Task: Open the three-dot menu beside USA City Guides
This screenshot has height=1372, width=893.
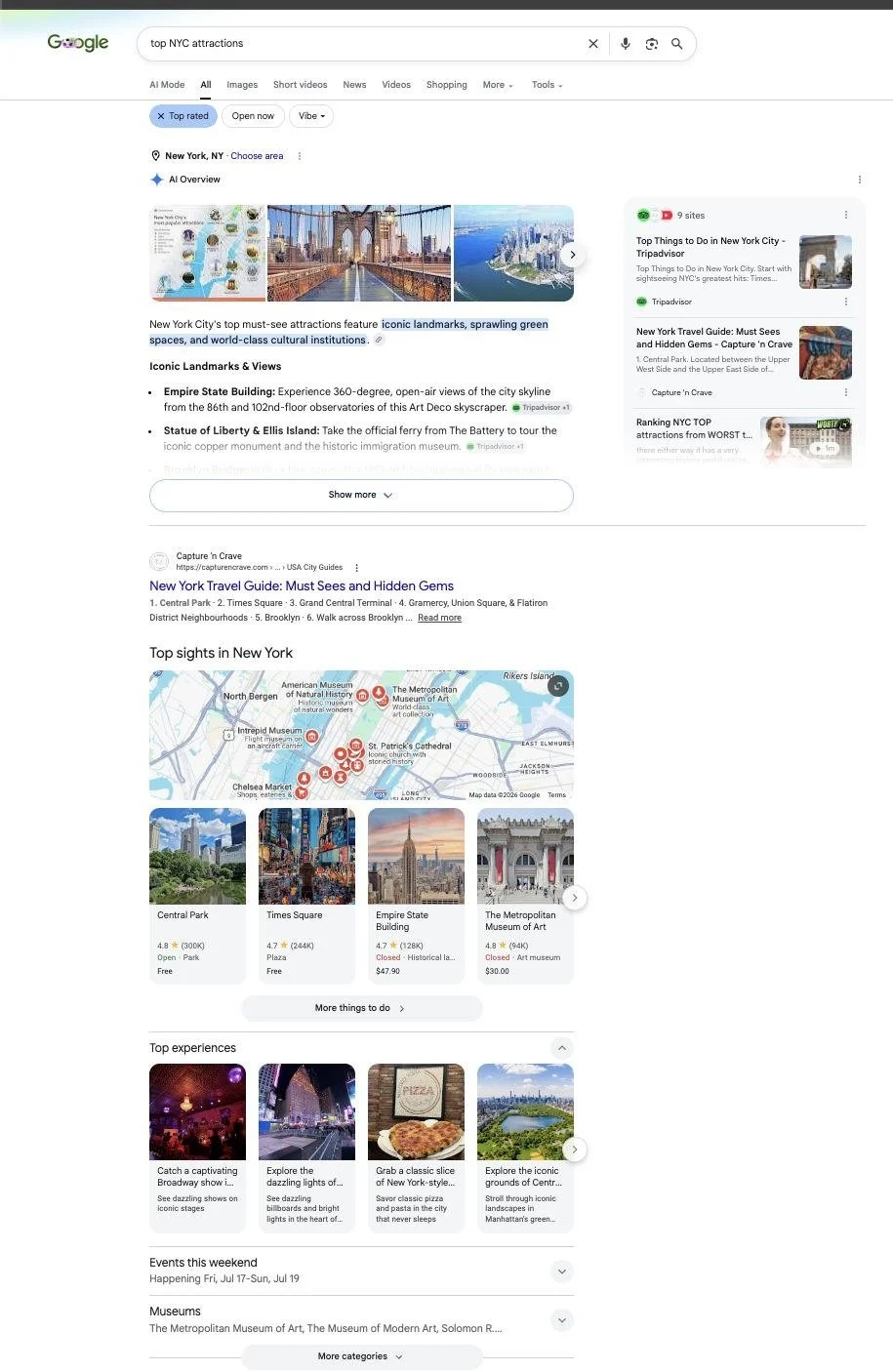Action: click(x=356, y=568)
